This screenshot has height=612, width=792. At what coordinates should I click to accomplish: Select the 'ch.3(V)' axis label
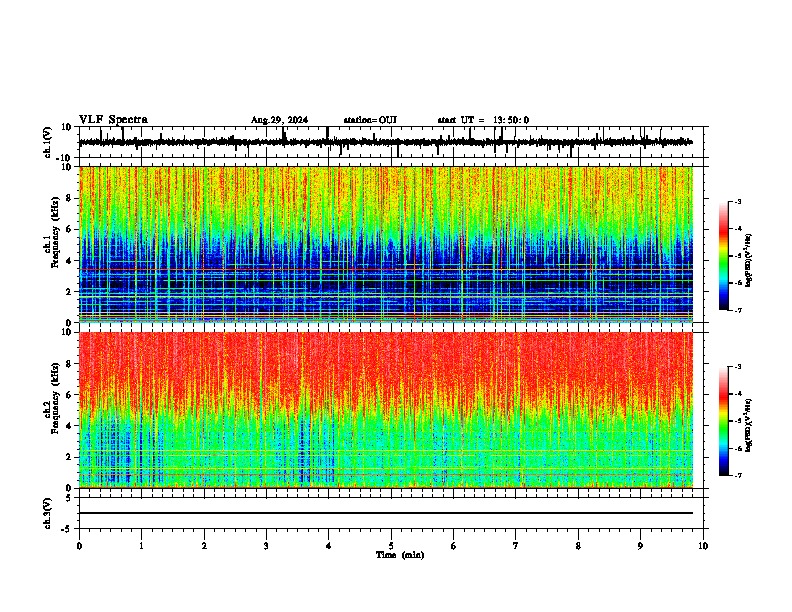pos(48,513)
